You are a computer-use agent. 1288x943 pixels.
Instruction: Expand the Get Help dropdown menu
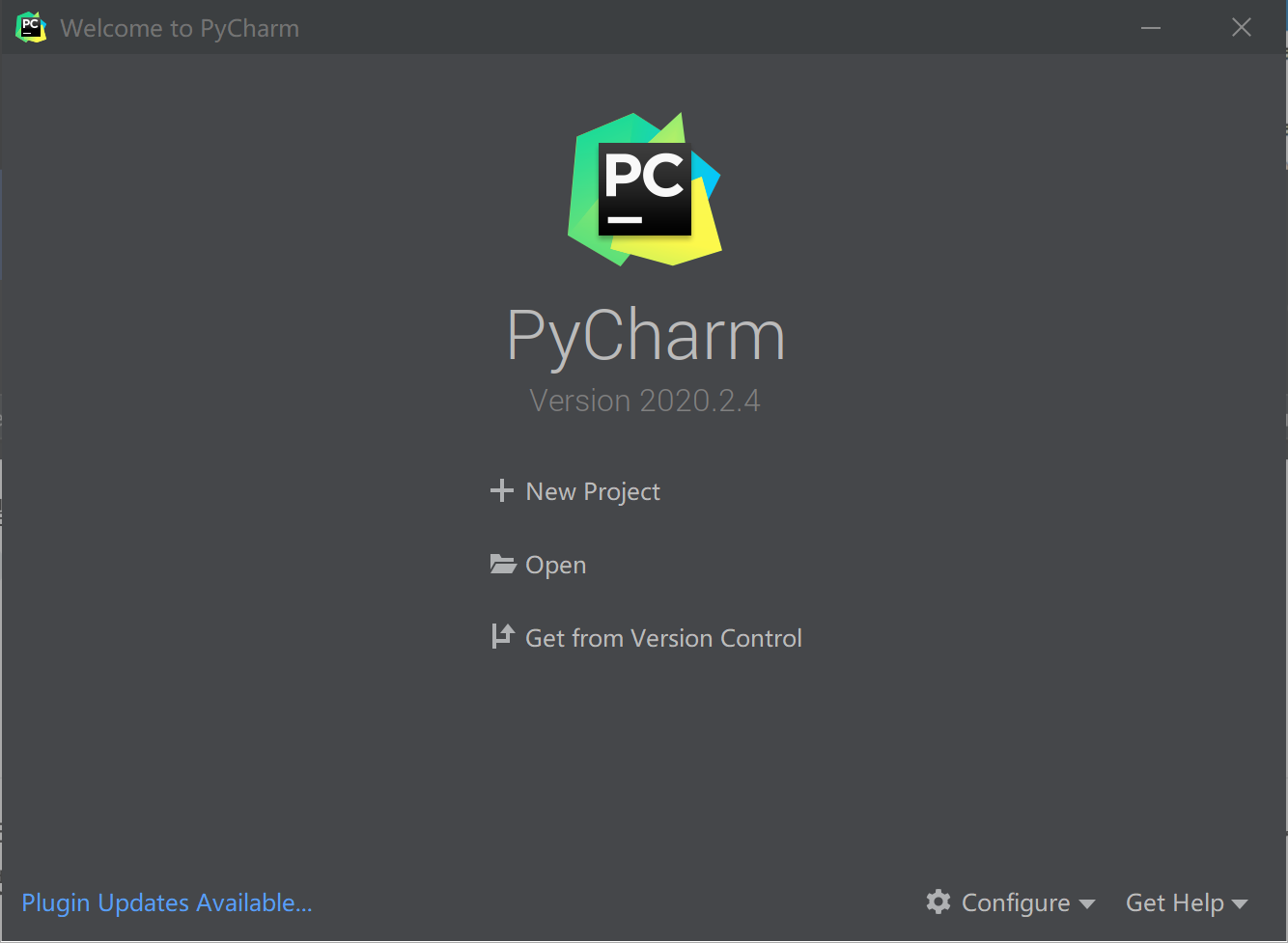[1187, 902]
